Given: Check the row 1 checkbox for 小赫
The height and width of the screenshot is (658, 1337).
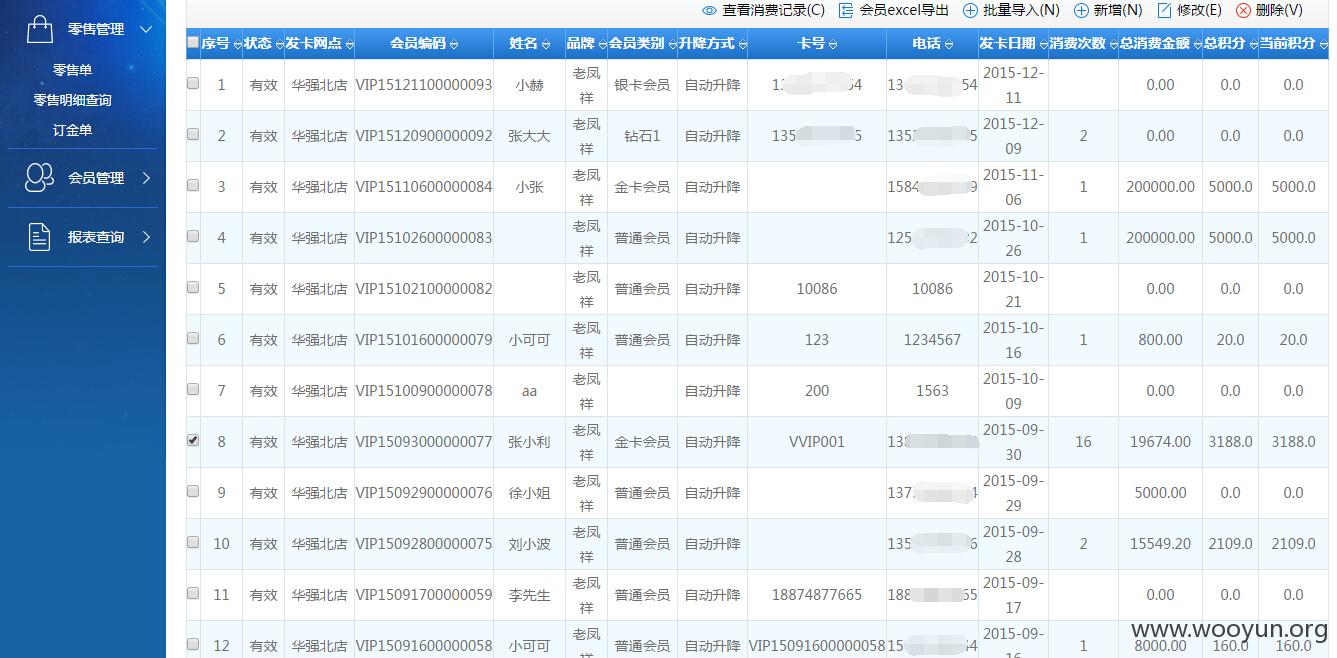Looking at the screenshot, I should [193, 83].
